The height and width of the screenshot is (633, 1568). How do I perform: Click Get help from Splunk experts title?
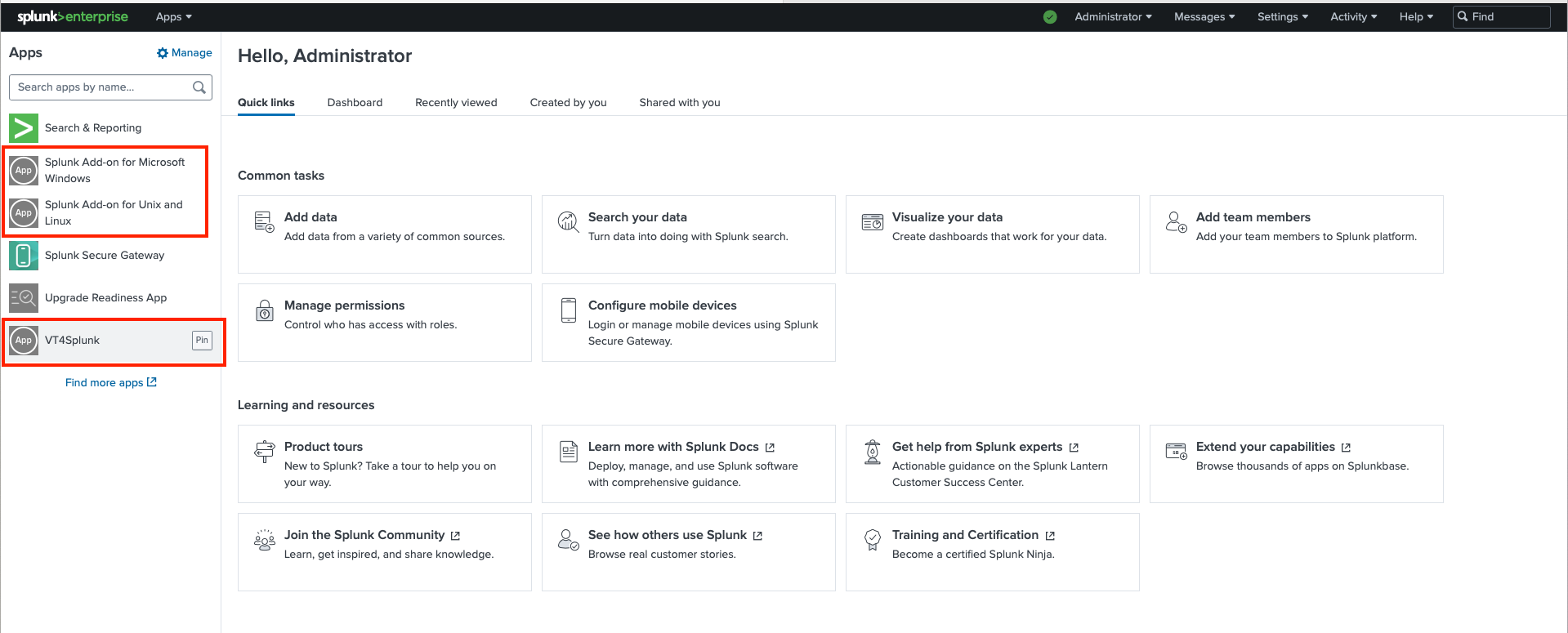(x=977, y=447)
